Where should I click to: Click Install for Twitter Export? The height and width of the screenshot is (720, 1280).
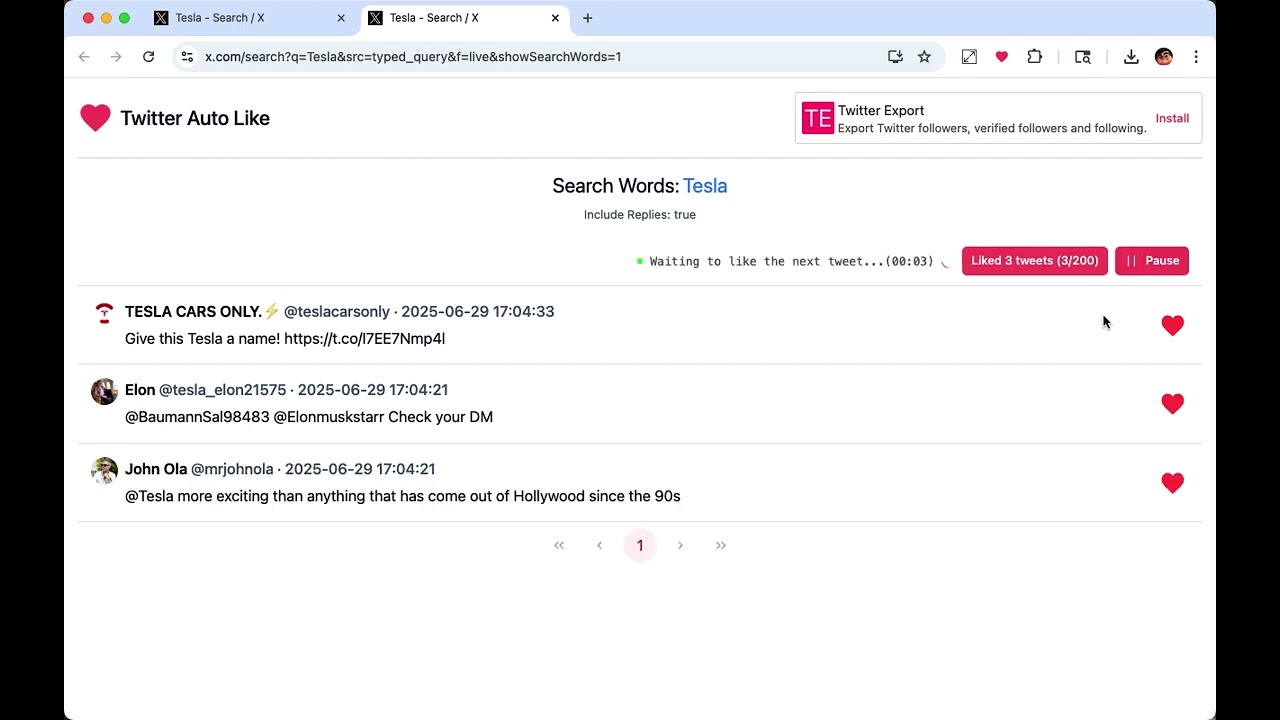tap(1172, 118)
